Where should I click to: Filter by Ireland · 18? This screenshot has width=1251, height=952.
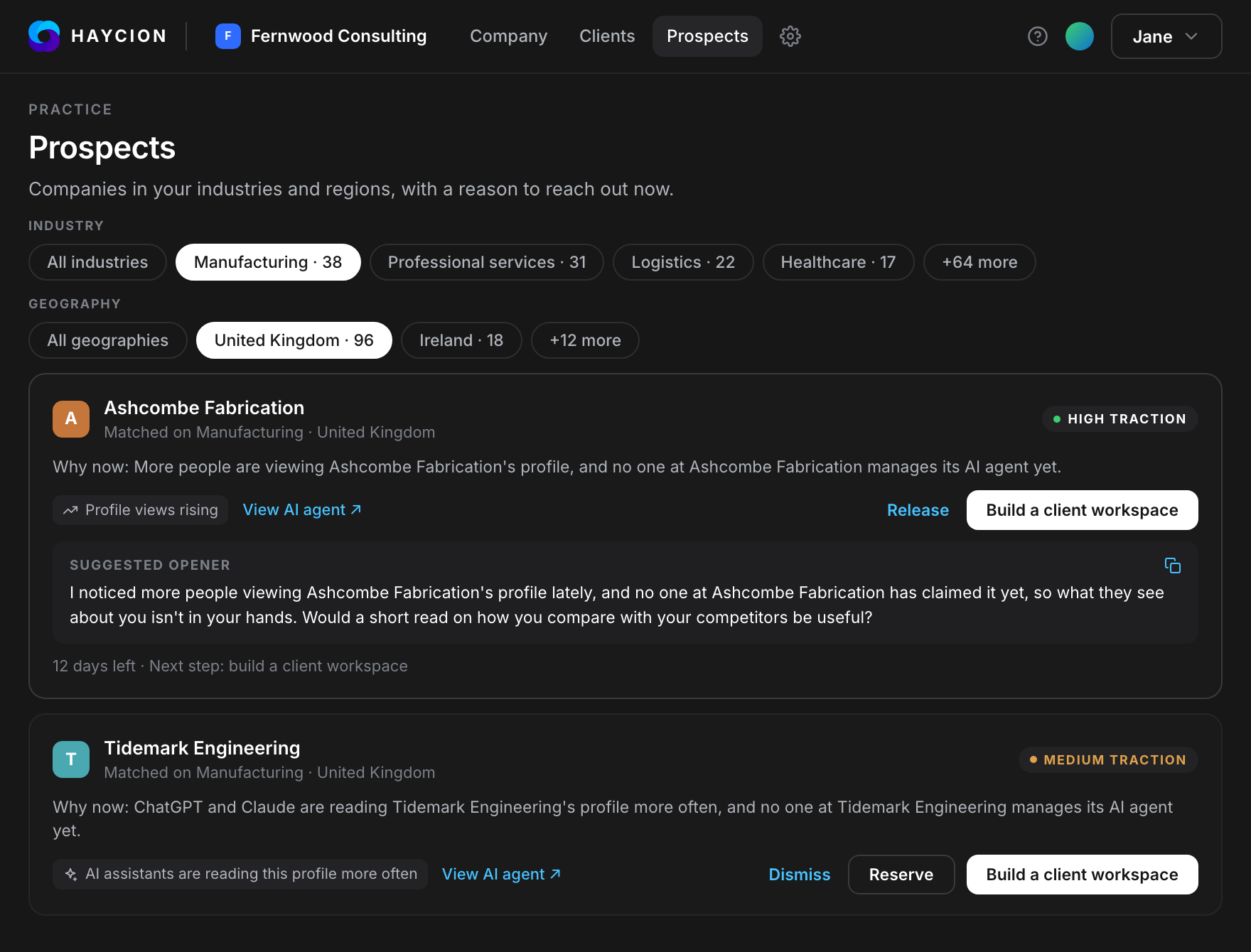[461, 340]
